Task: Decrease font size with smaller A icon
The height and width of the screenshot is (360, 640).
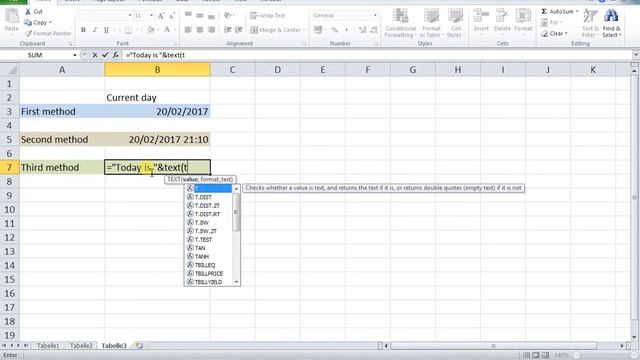Action: click(172, 16)
